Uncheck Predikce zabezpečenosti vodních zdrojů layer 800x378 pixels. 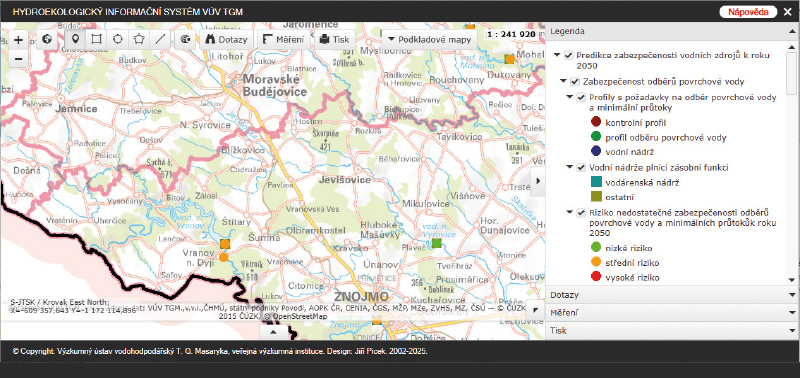click(x=568, y=55)
